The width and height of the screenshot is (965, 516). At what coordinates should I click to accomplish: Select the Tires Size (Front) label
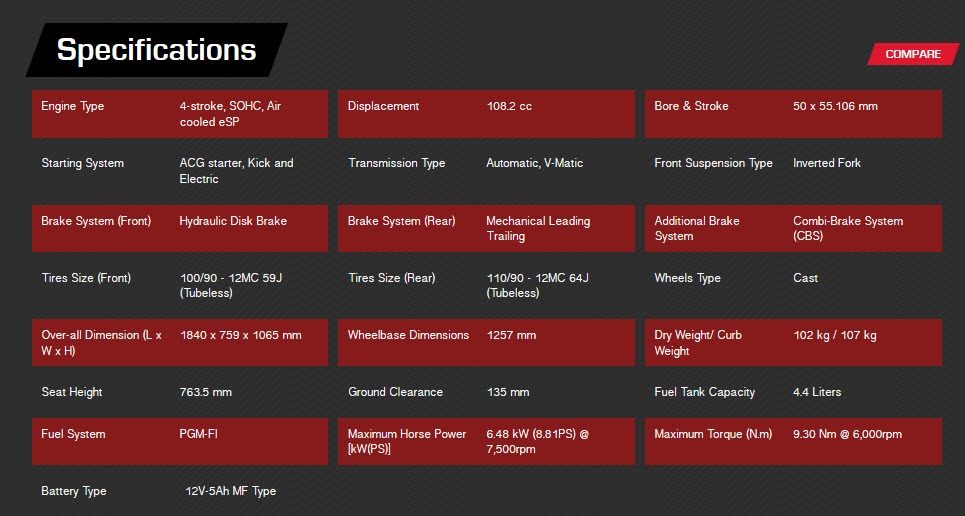point(86,278)
